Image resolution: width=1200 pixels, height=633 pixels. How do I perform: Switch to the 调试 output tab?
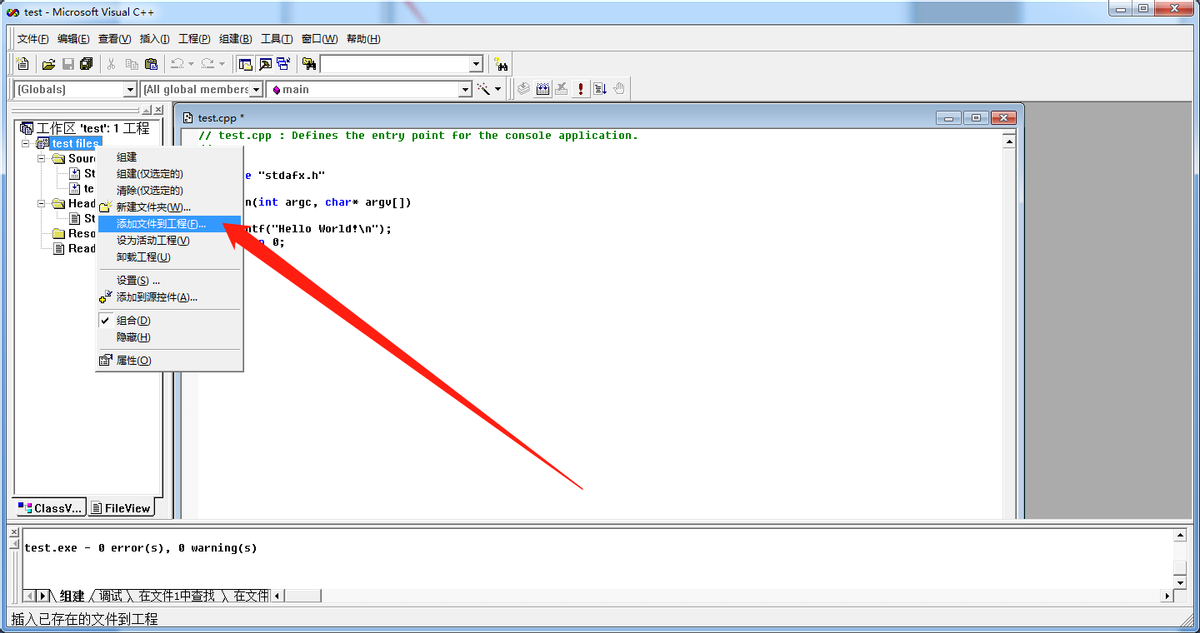point(109,596)
